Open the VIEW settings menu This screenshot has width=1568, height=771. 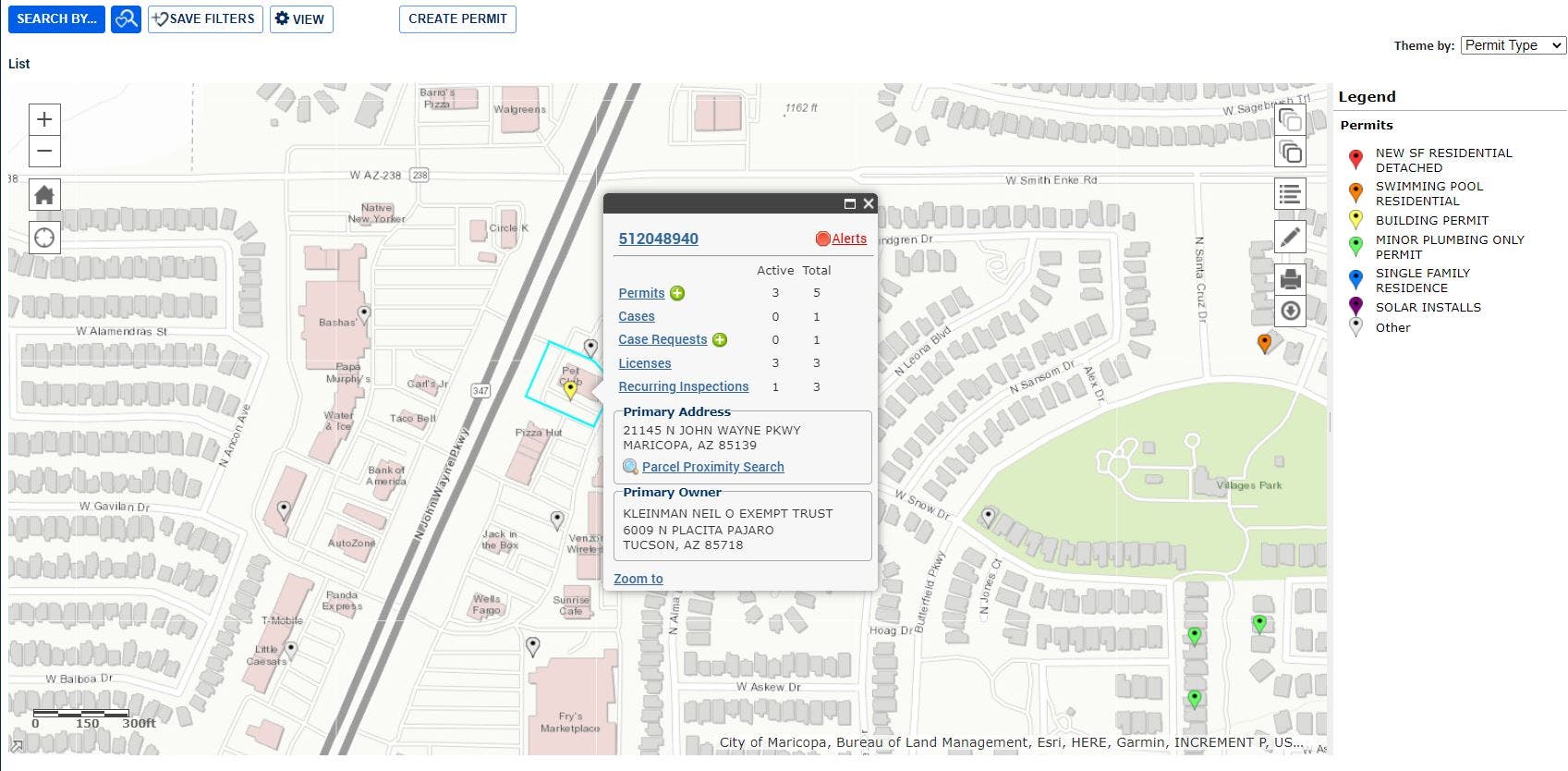pos(301,18)
